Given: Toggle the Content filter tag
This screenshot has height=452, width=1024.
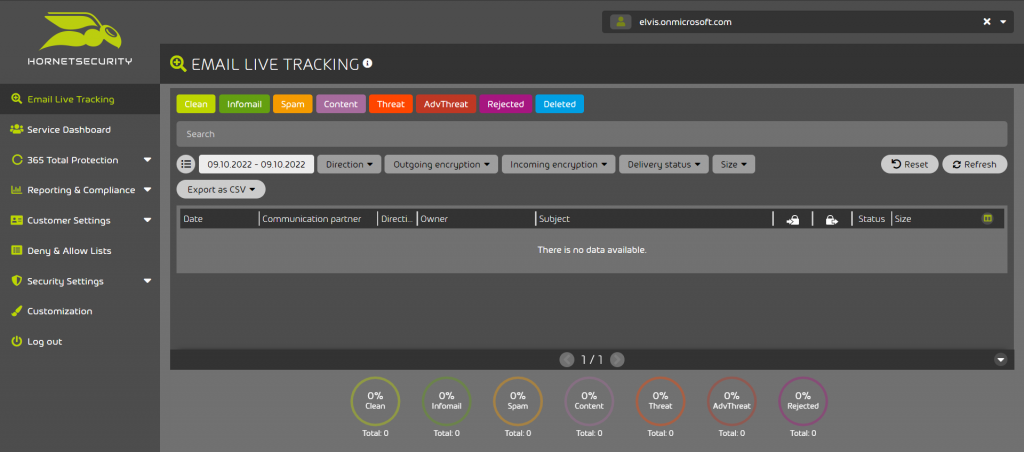Looking at the screenshot, I should 341,104.
